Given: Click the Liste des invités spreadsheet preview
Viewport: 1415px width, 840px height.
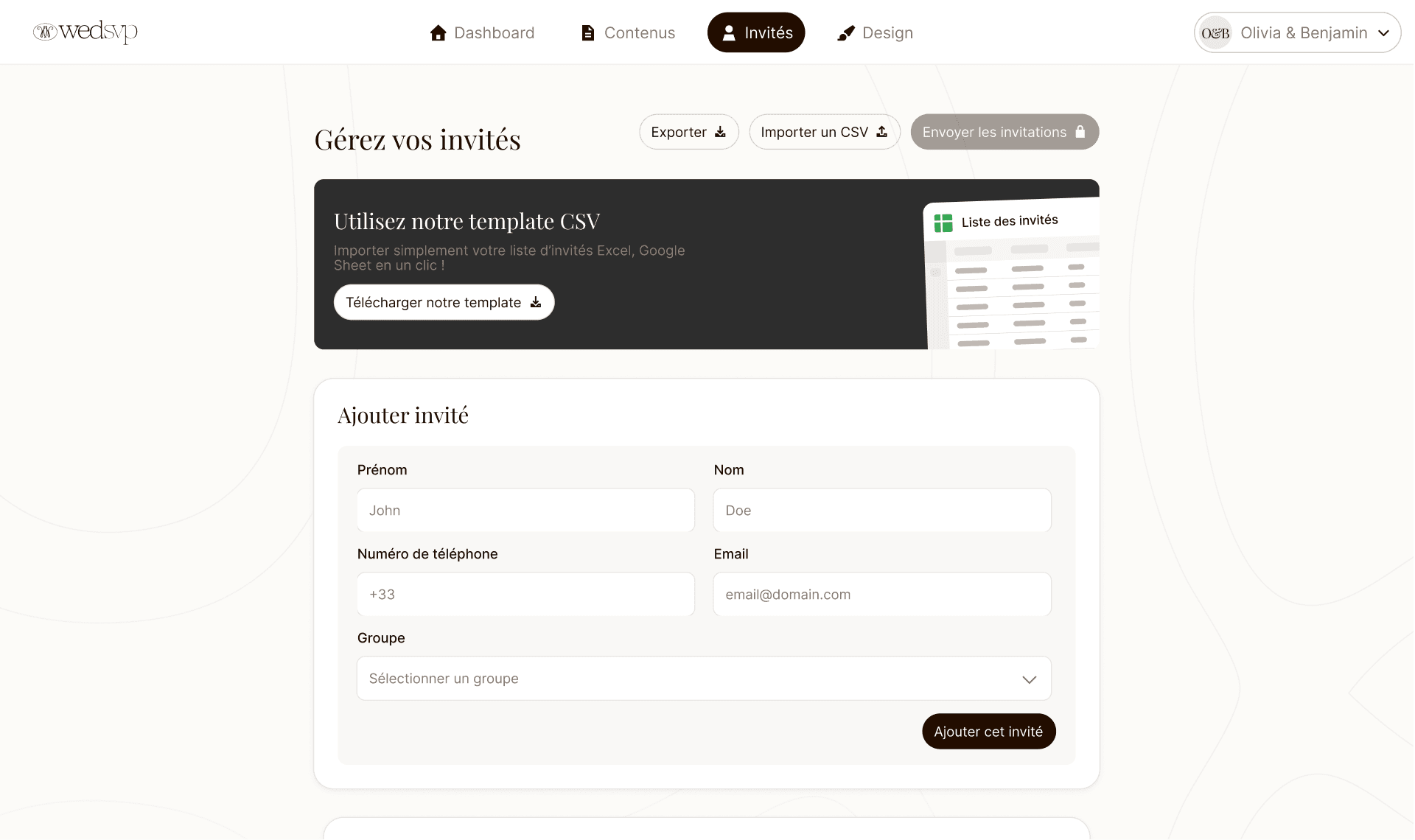Looking at the screenshot, I should pos(1011,273).
